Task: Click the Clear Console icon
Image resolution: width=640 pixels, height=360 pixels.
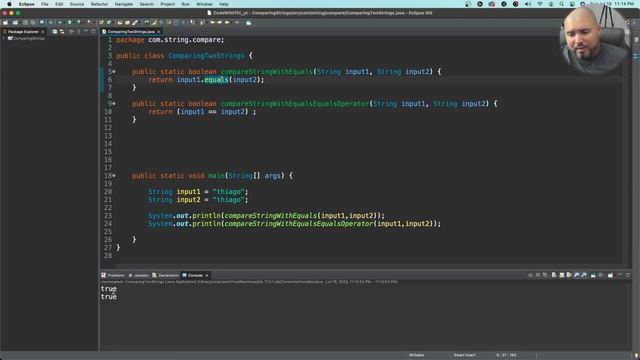Action: pyautogui.click(x=553, y=275)
